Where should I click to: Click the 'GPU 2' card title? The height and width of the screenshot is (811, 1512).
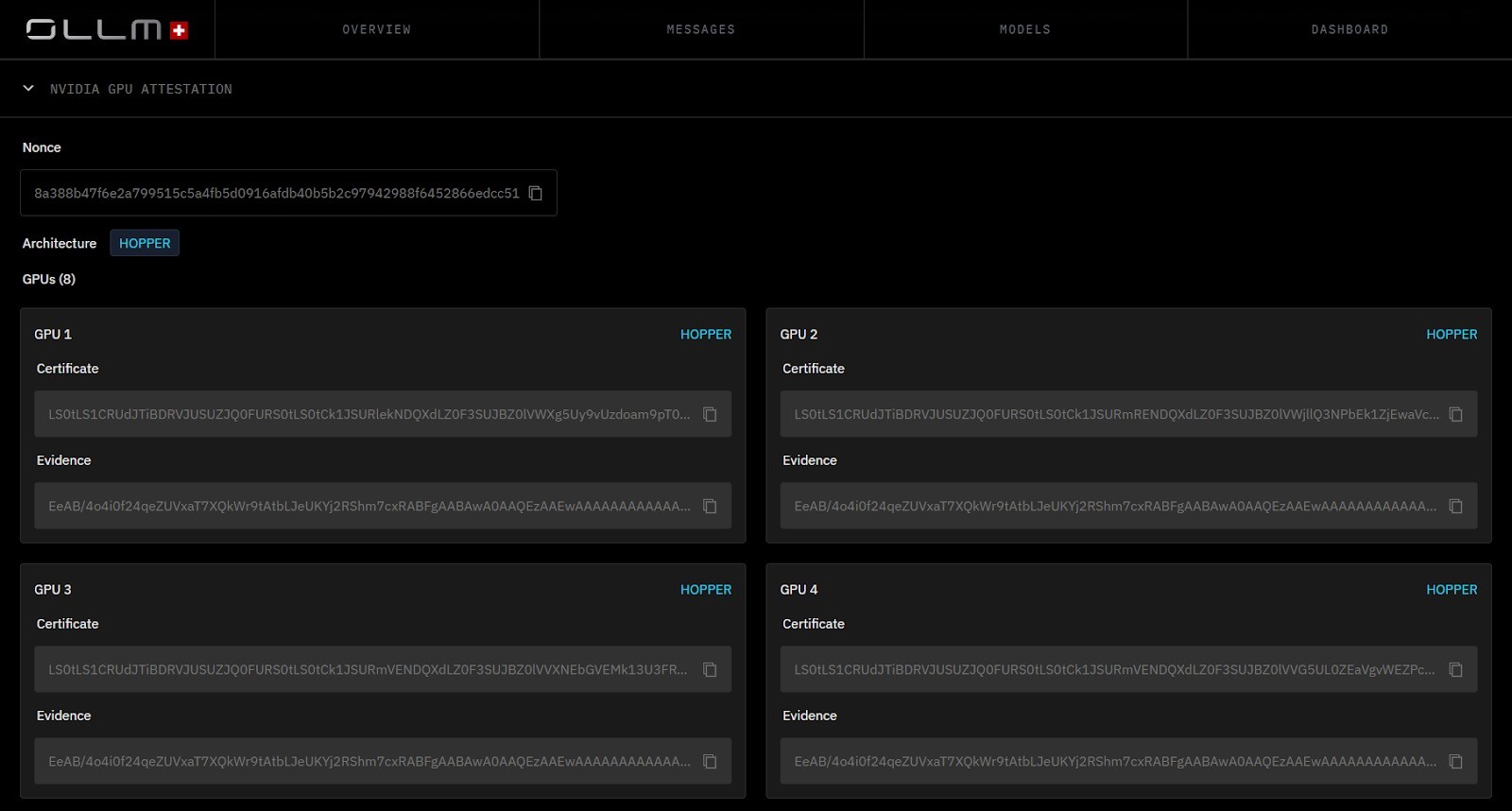point(799,334)
